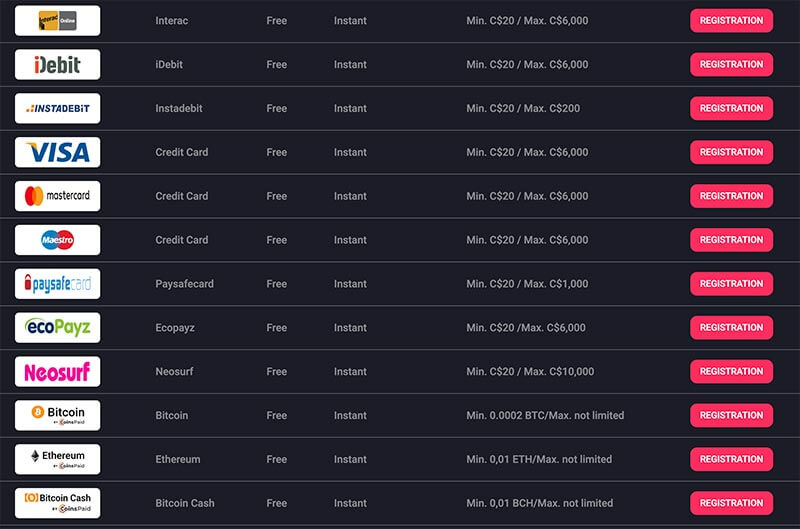
Task: Click Registration in the Neosurf row
Action: click(731, 371)
